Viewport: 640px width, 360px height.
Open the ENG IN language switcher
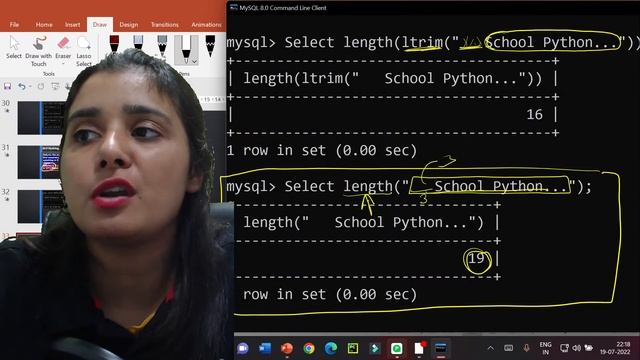click(x=545, y=348)
